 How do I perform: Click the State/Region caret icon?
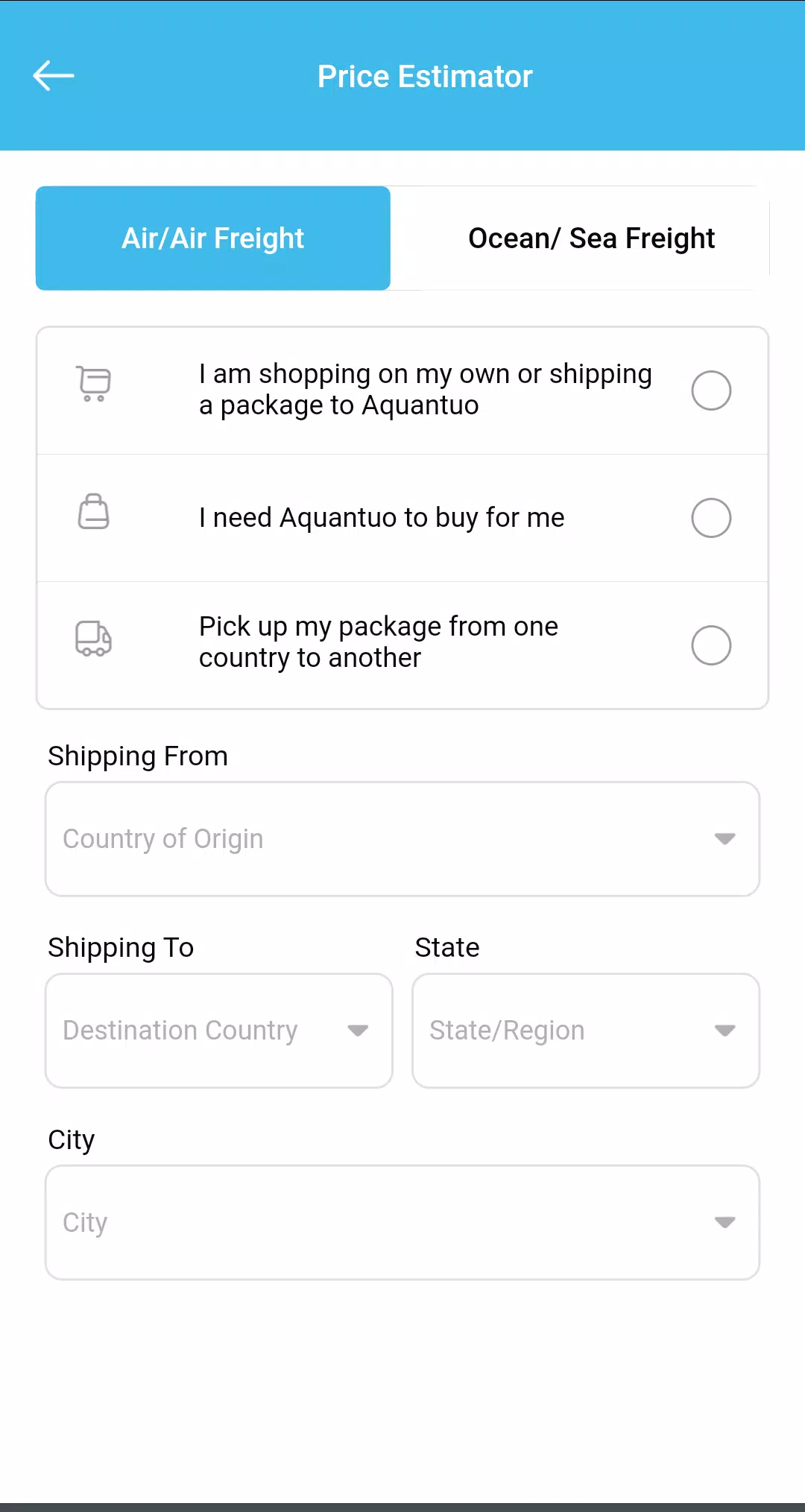coord(724,1031)
